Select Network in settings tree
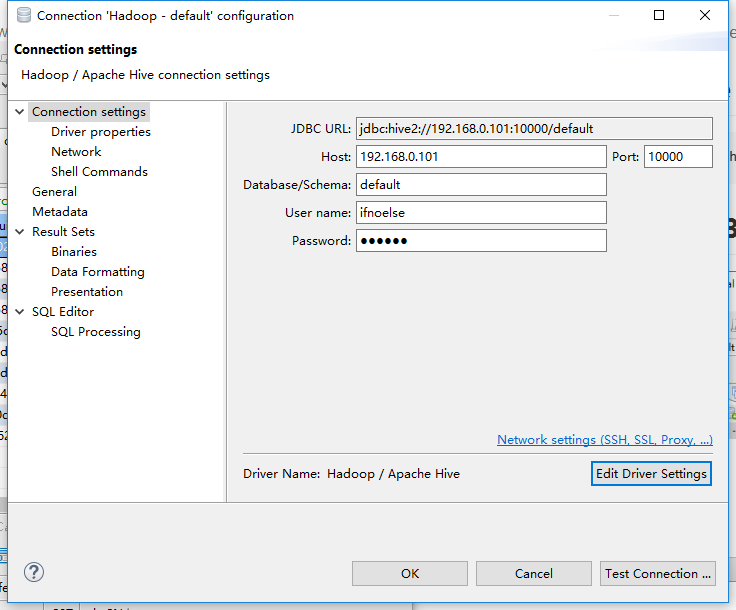 (x=76, y=152)
